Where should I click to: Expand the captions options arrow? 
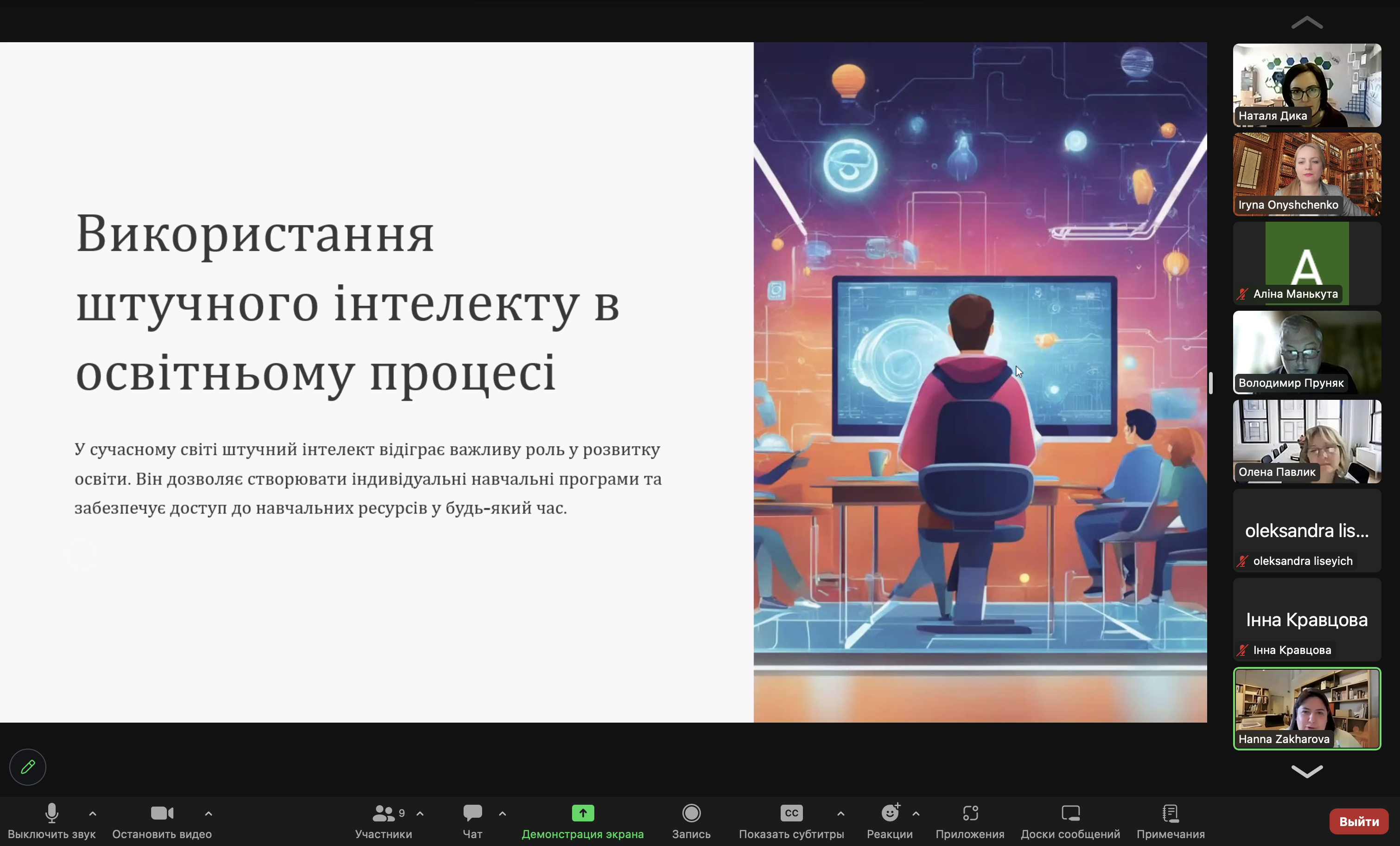pos(840,814)
